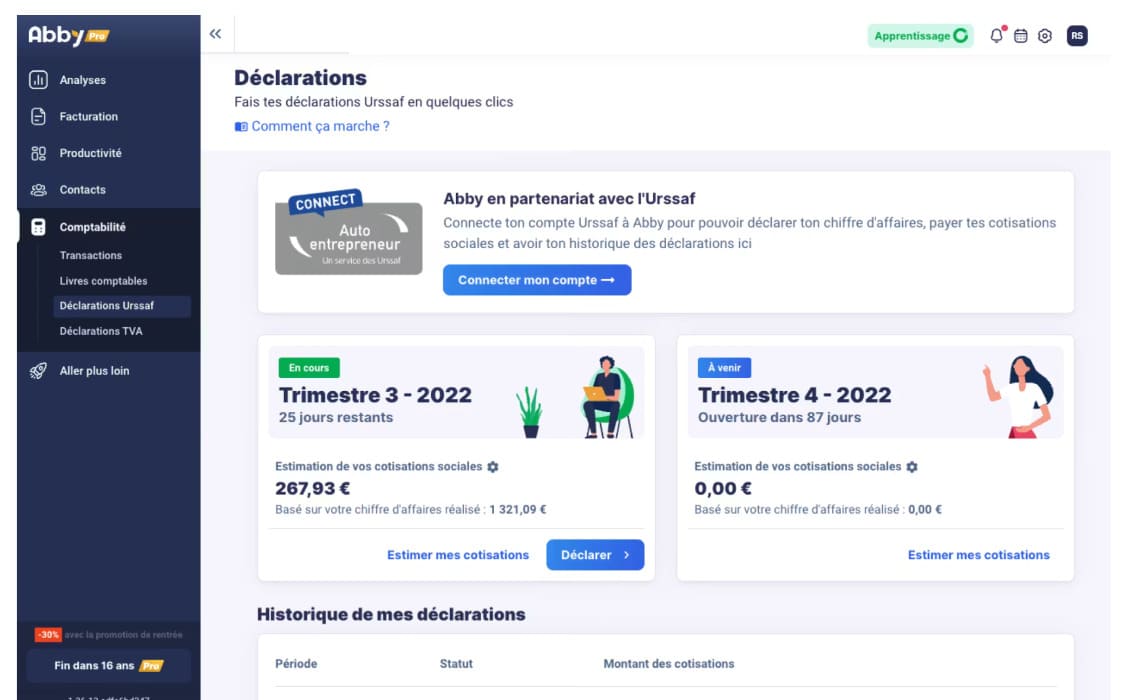This screenshot has height=700, width=1140.
Task: Click the book icon beside Comment ça marche
Action: [x=241, y=126]
